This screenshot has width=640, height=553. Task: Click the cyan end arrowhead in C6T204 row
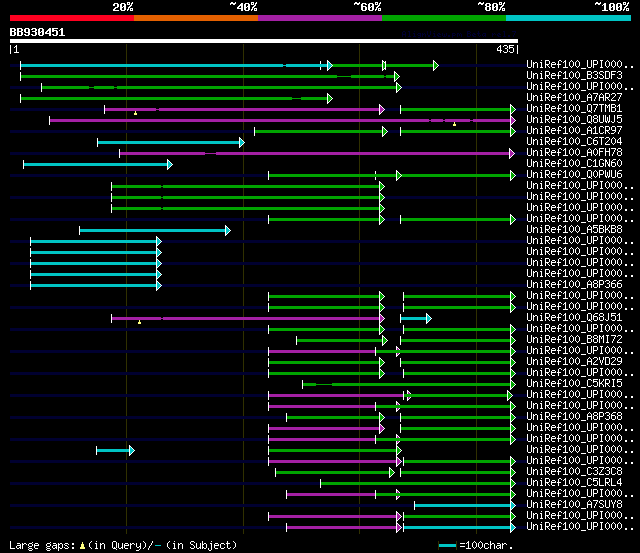(242, 142)
